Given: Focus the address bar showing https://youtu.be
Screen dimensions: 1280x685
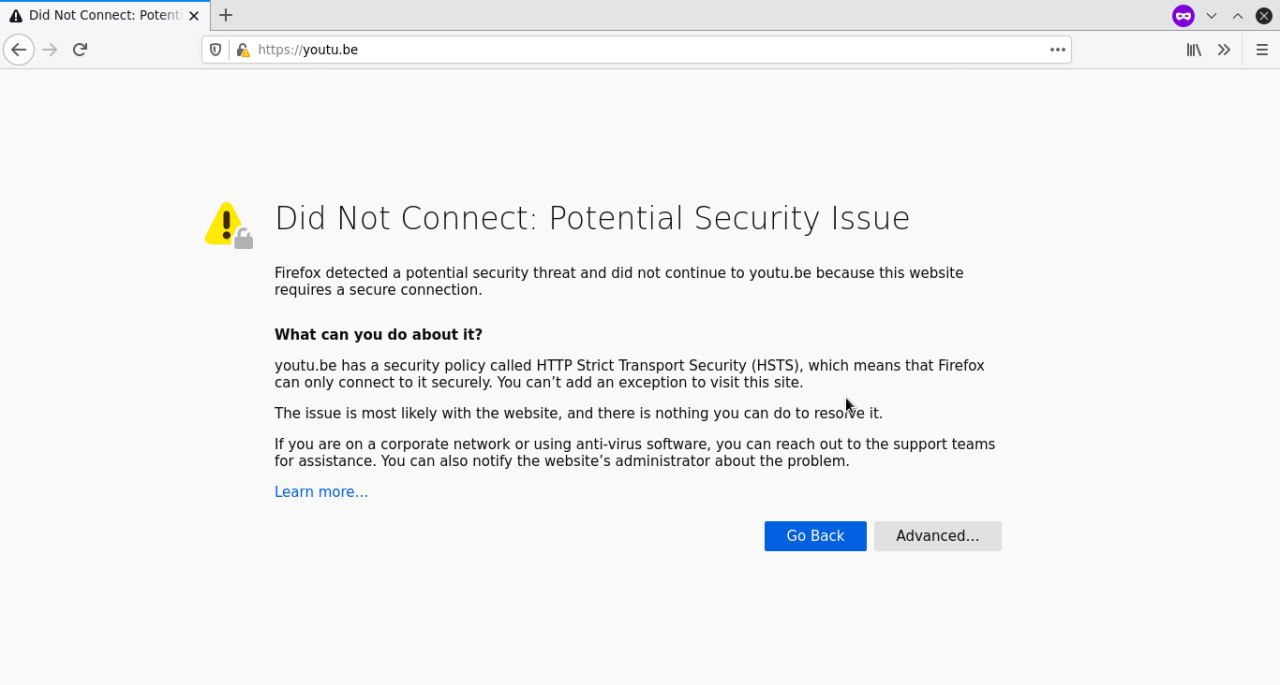Looking at the screenshot, I should coord(650,50).
